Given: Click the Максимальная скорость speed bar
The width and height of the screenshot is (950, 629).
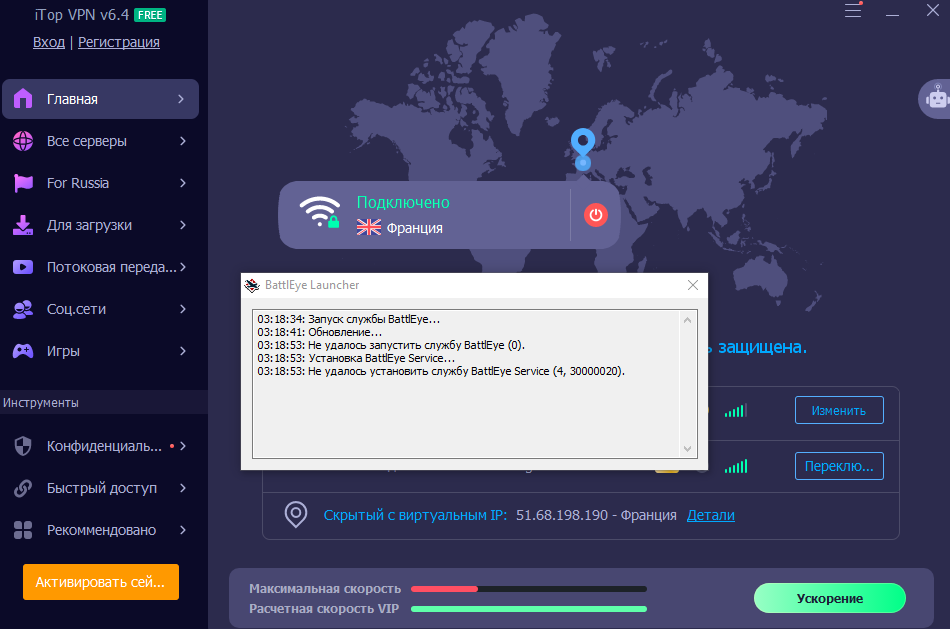Looking at the screenshot, I should point(528,588).
